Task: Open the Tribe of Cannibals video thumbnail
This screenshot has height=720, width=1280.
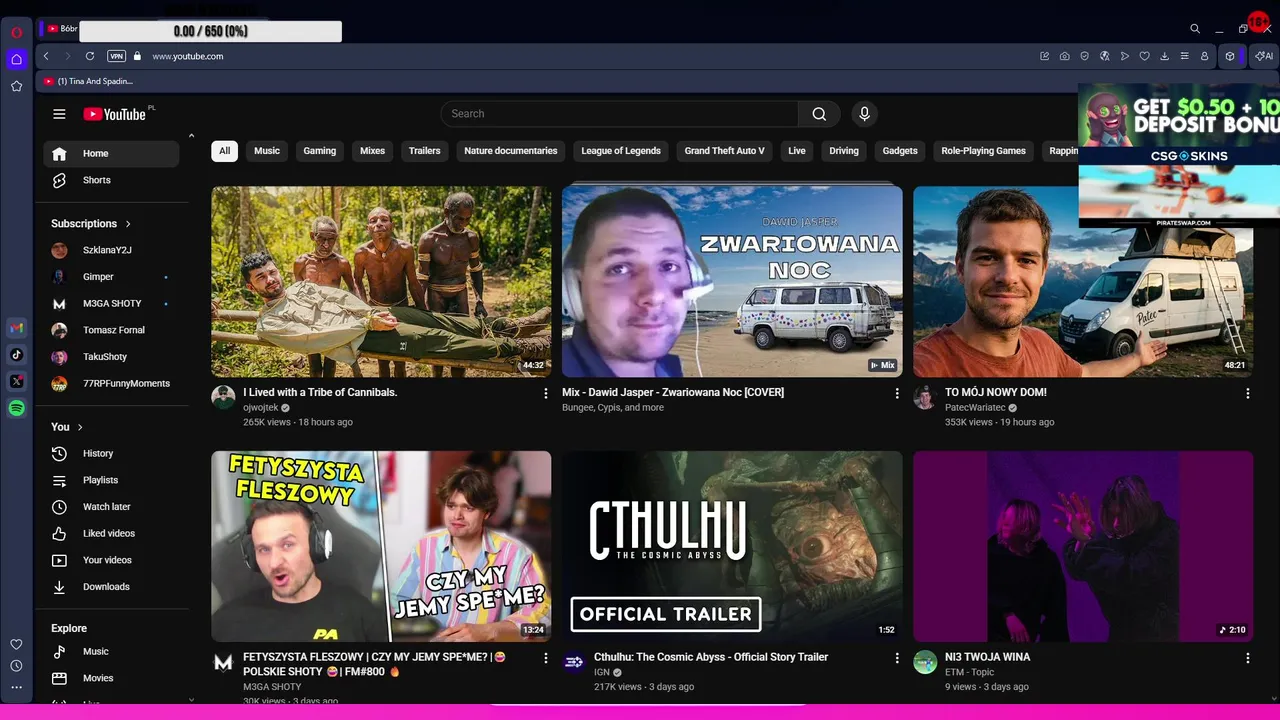Action: (x=381, y=282)
